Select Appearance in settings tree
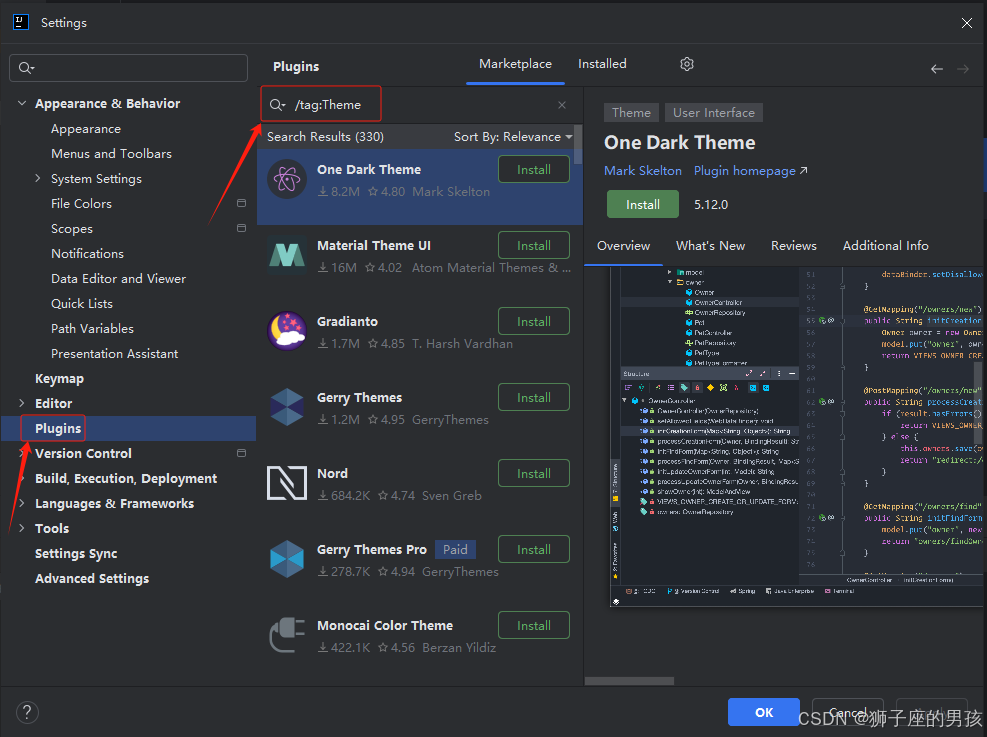Viewport: 987px width, 737px height. coord(86,129)
